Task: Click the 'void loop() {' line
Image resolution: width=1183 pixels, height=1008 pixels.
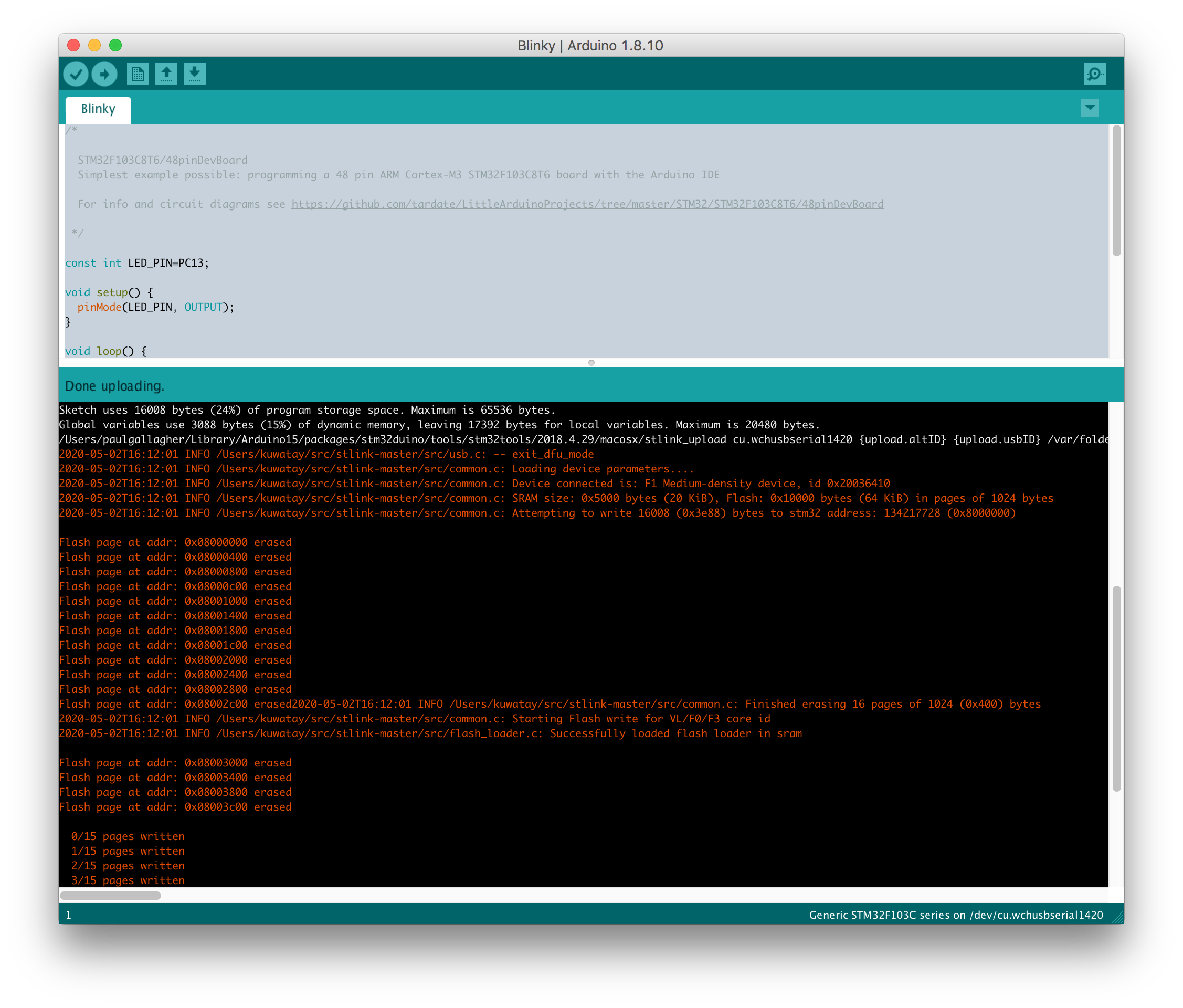Action: 106,351
